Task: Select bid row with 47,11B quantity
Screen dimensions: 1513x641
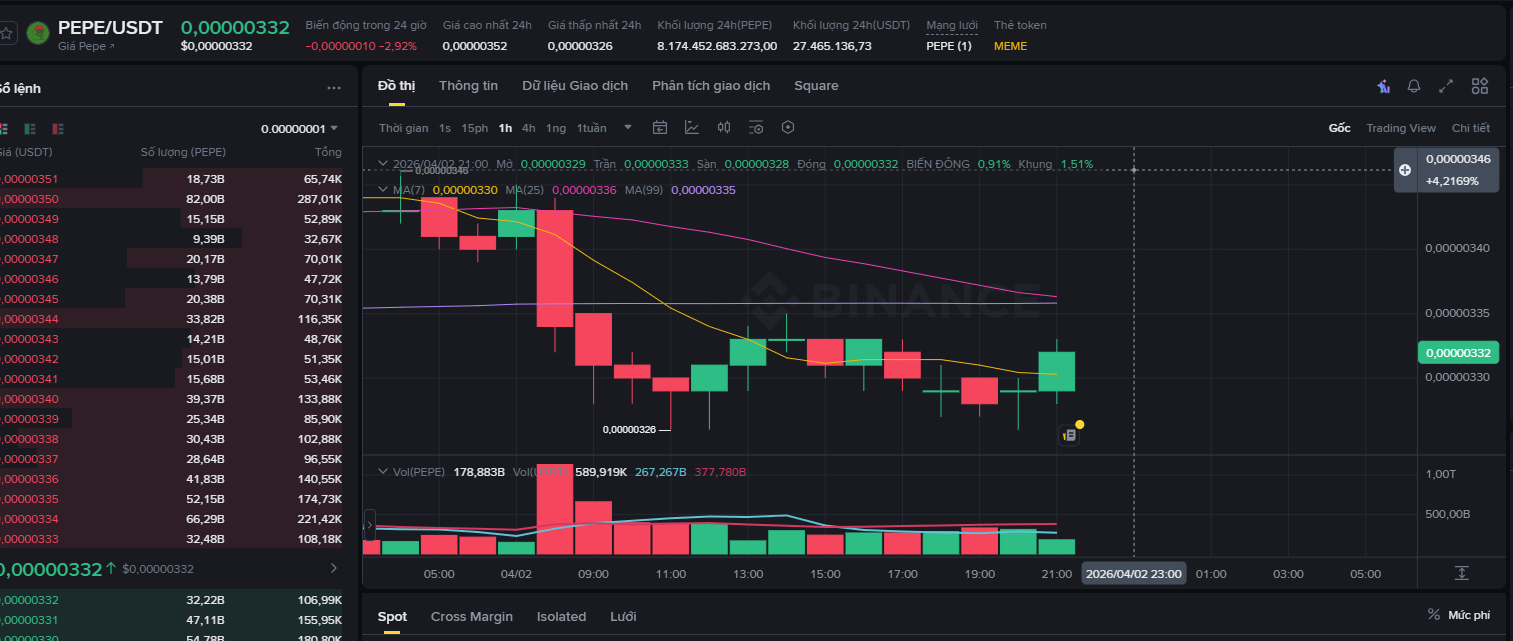Action: point(171,620)
